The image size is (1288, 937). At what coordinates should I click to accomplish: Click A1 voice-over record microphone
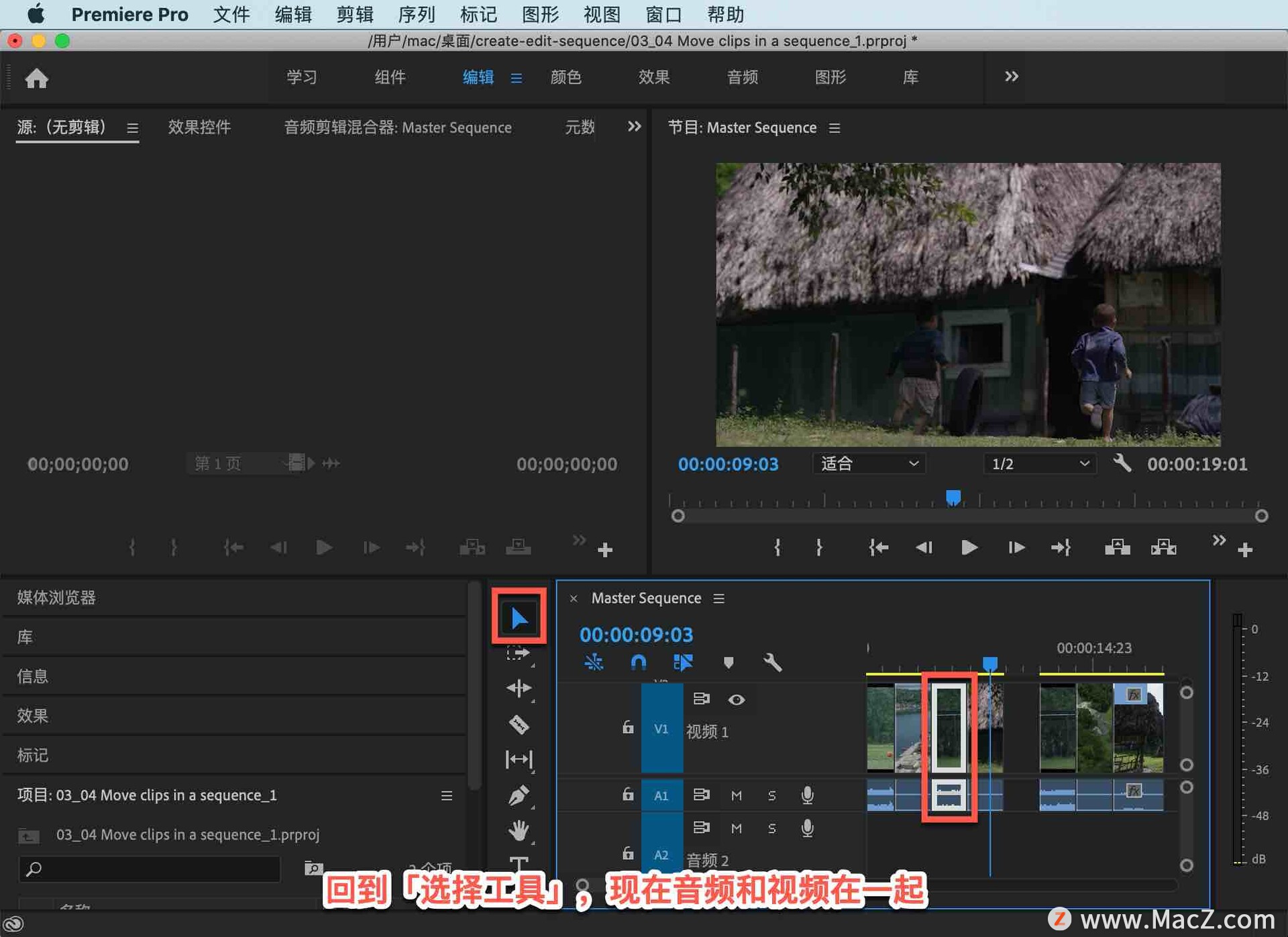(808, 795)
